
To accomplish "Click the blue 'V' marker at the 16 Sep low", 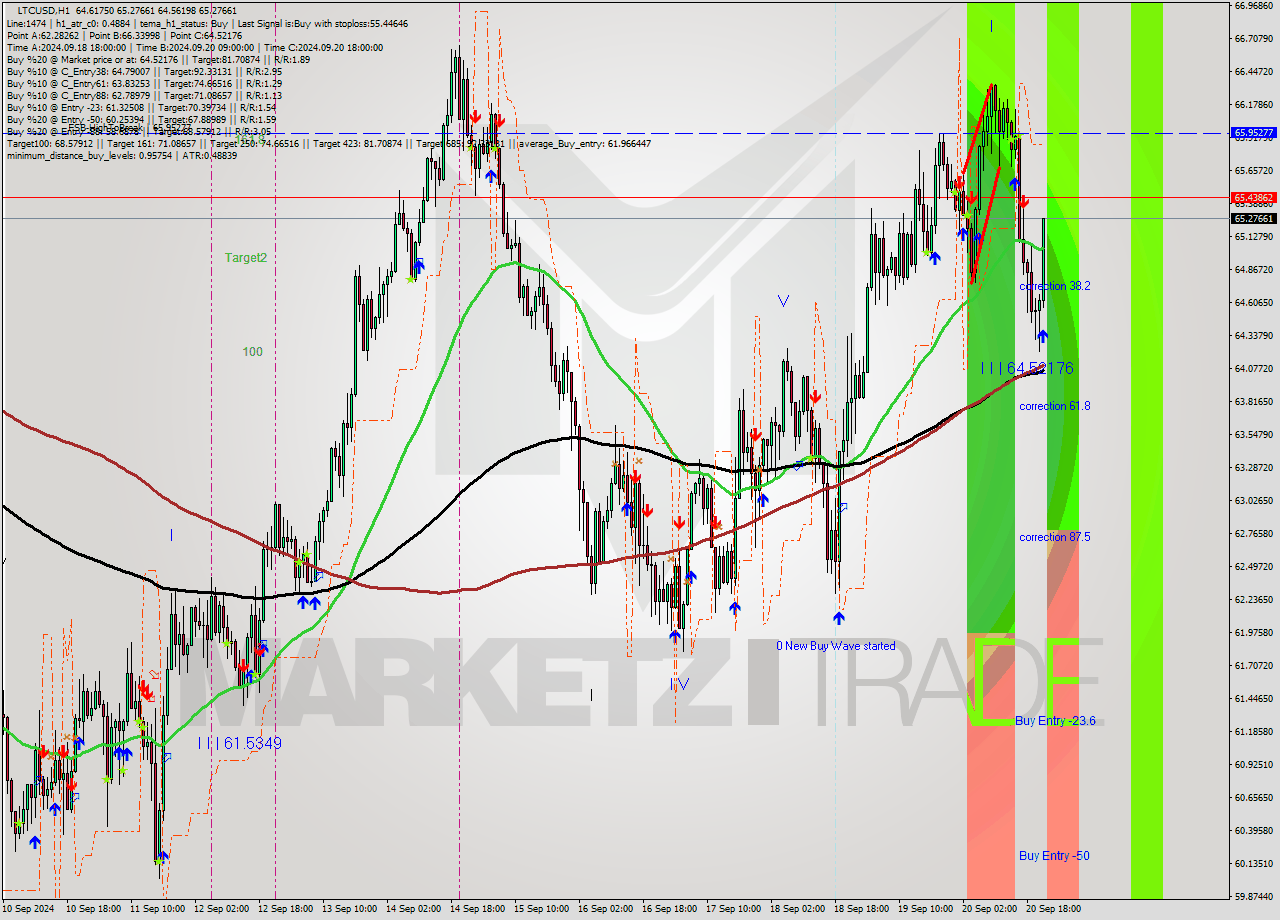I will coord(681,684).
